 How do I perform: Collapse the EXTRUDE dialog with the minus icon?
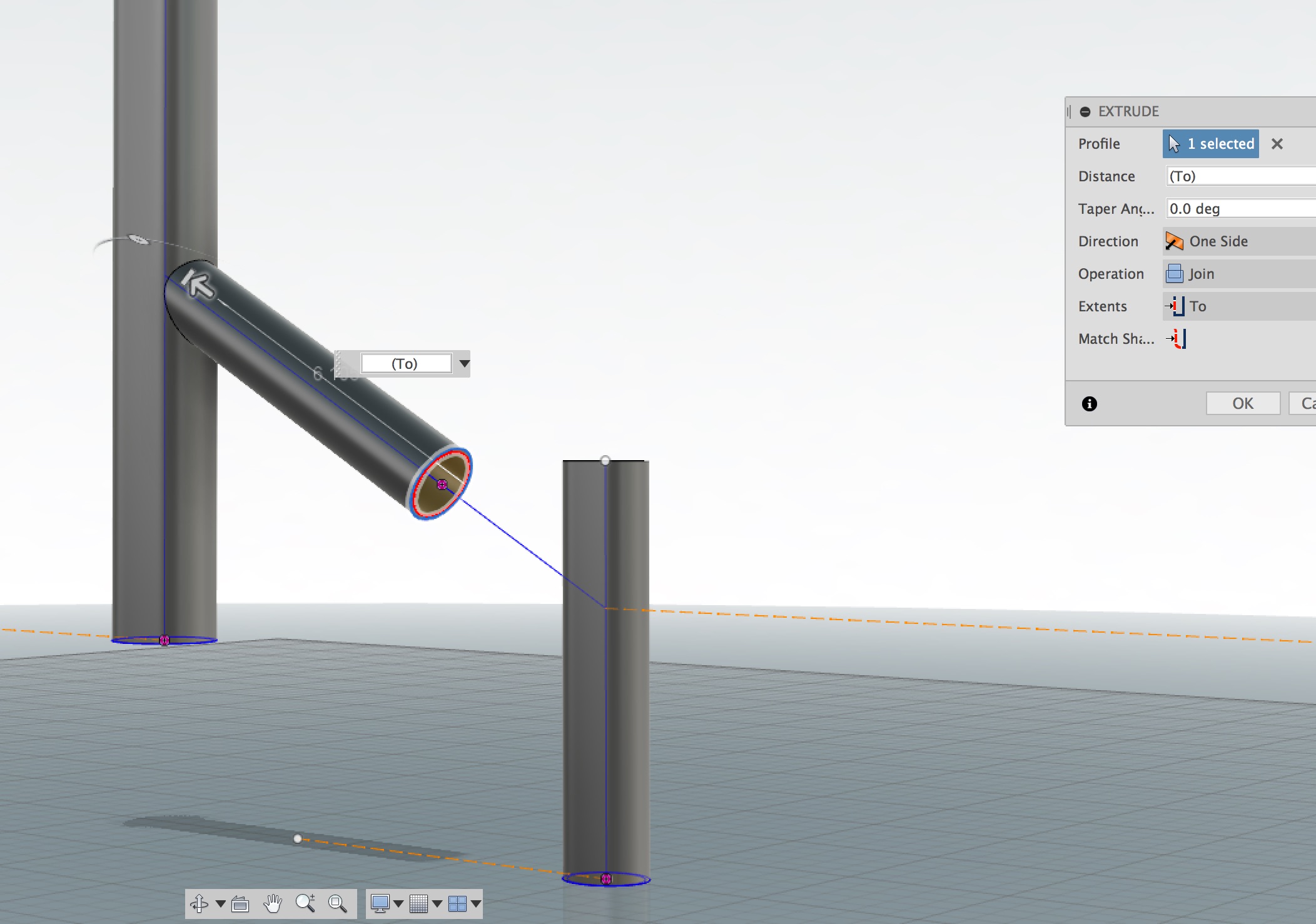(1086, 111)
